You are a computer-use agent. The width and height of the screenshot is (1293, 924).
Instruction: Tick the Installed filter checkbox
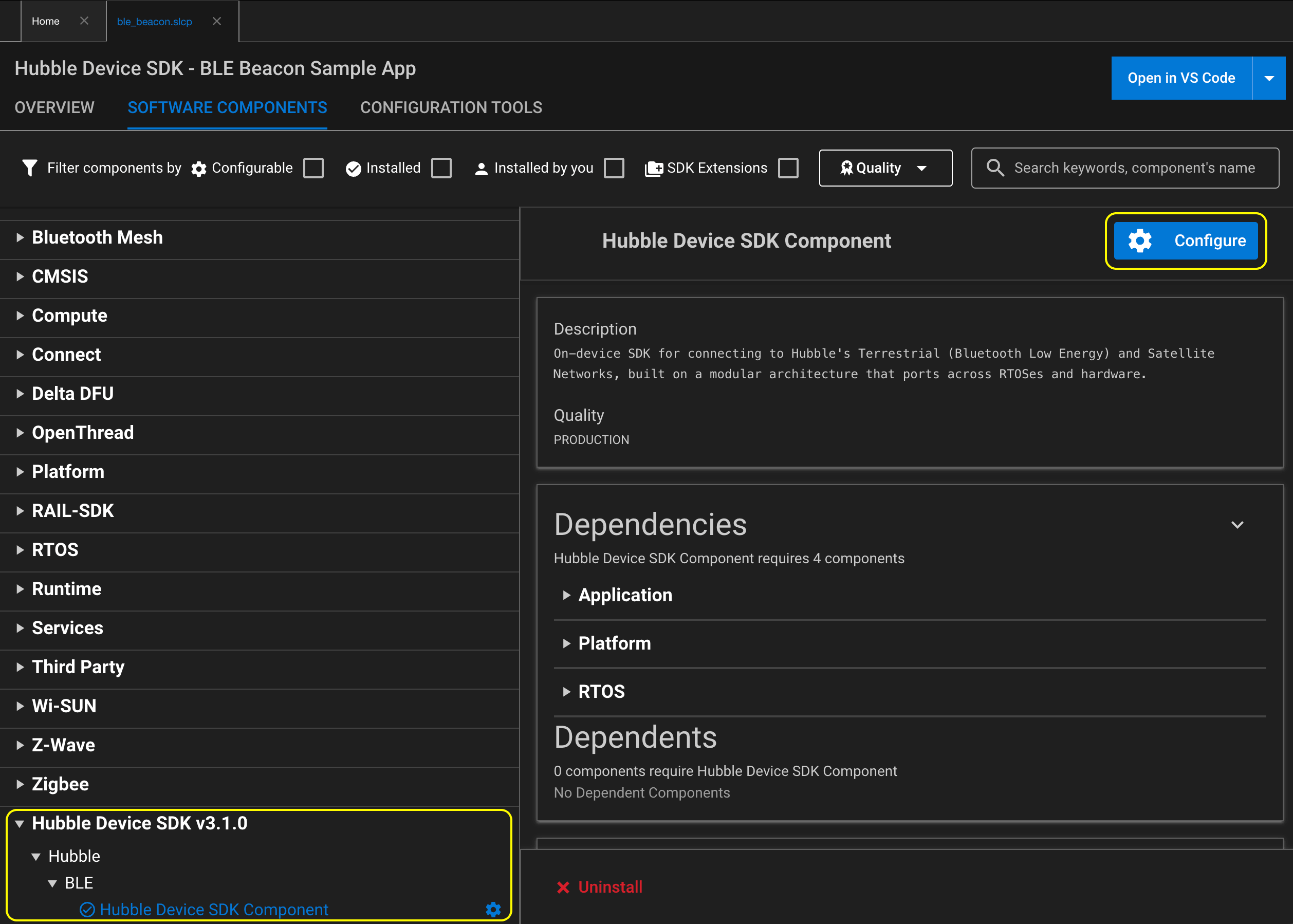pos(441,169)
